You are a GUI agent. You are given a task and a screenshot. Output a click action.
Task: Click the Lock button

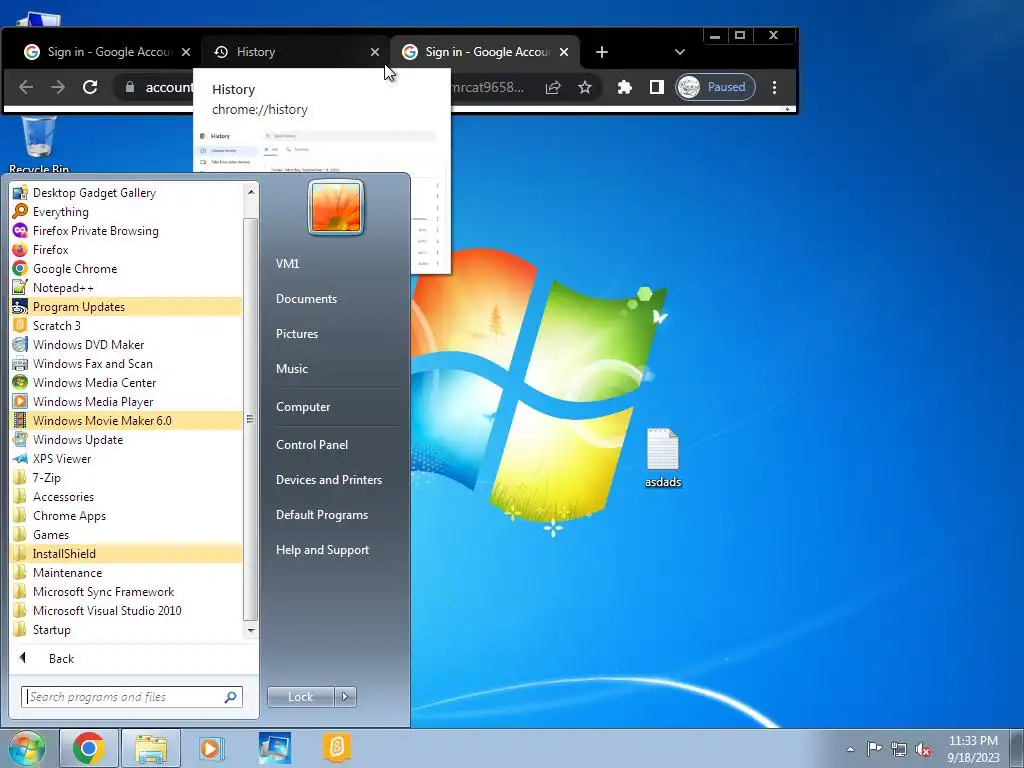(300, 697)
